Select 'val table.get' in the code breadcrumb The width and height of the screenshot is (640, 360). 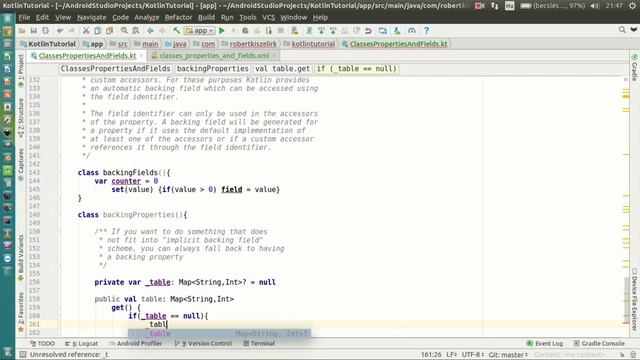click(x=282, y=69)
